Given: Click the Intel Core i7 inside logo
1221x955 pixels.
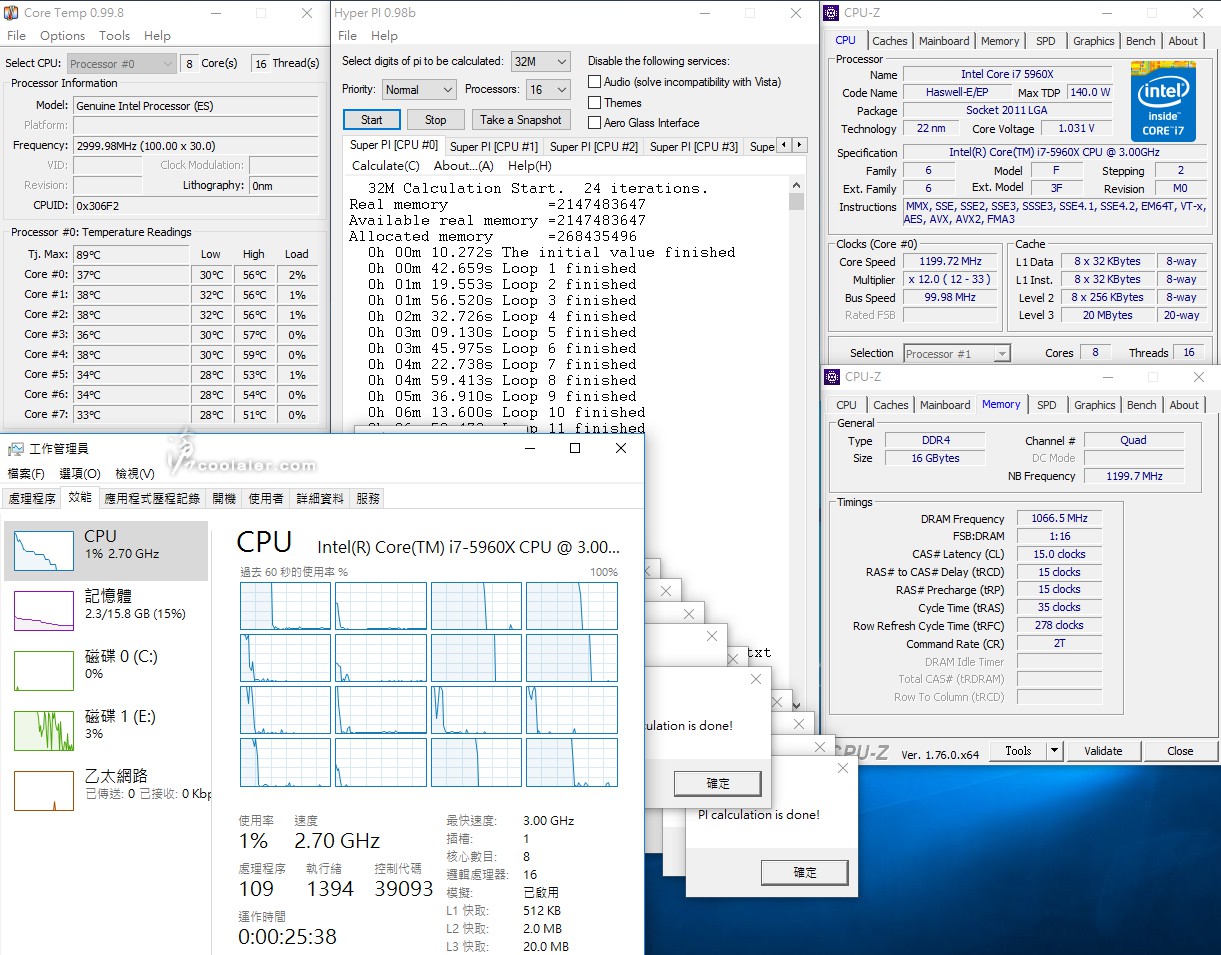Looking at the screenshot, I should [1163, 101].
